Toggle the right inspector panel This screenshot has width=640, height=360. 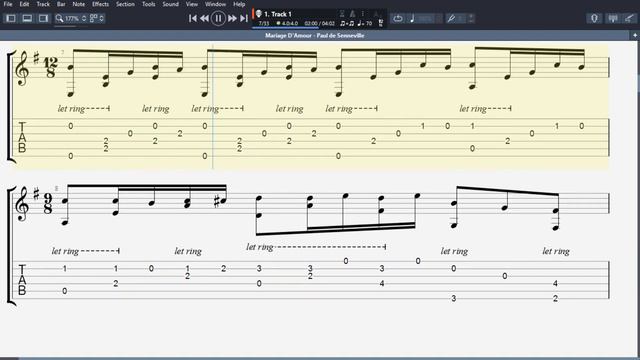[x=43, y=18]
